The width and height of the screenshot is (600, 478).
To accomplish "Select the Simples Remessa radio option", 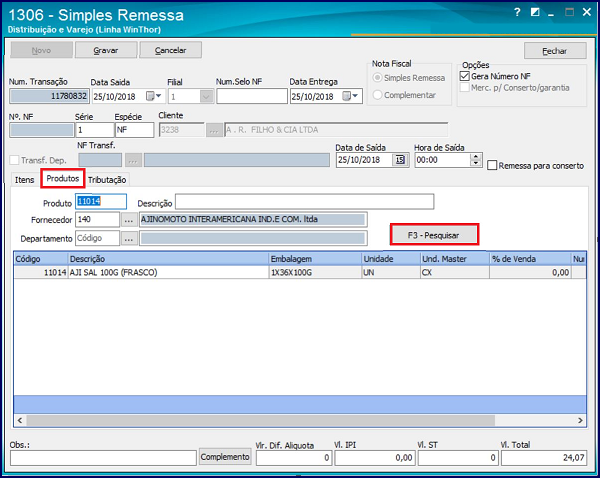I will (377, 78).
